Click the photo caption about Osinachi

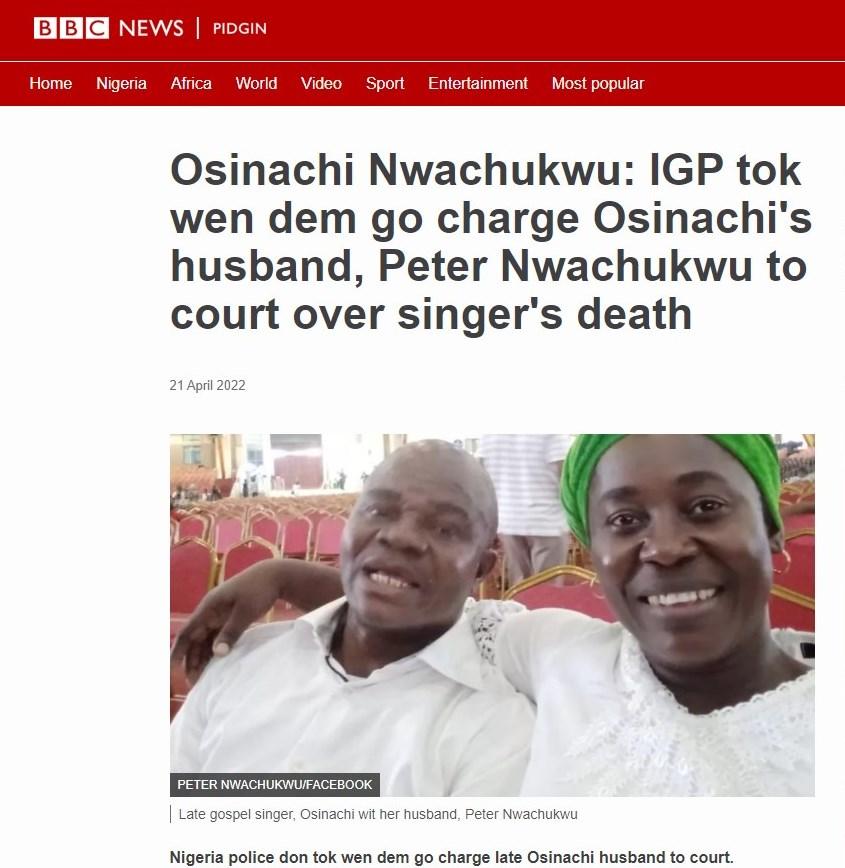pyautogui.click(x=378, y=814)
